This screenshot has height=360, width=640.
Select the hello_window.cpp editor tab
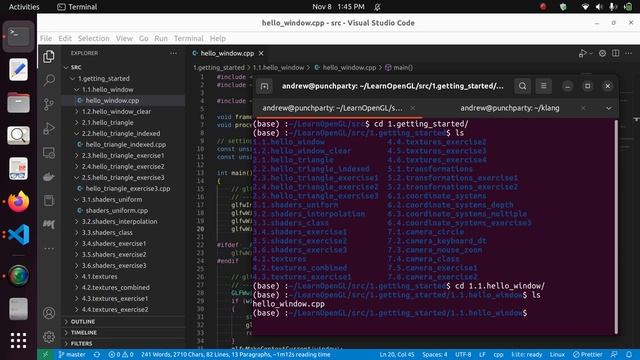tap(227, 53)
